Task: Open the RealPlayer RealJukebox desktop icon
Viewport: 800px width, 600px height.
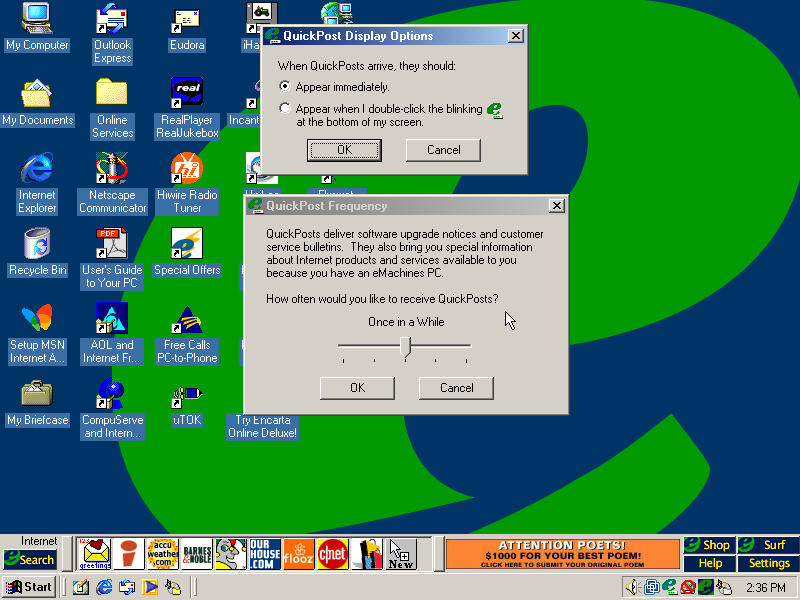Action: coord(187,107)
